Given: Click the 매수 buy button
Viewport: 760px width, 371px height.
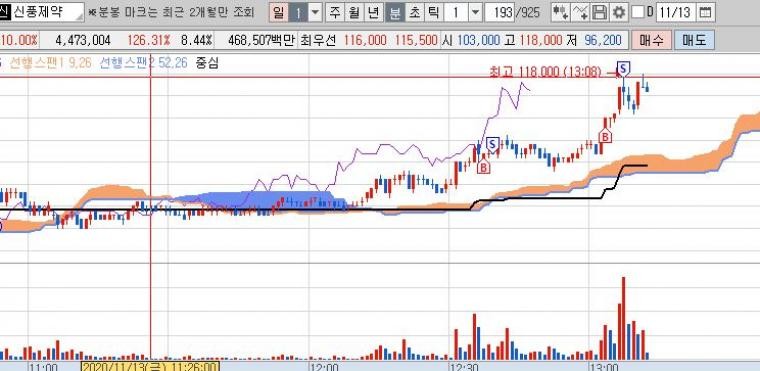Looking at the screenshot, I should (651, 40).
